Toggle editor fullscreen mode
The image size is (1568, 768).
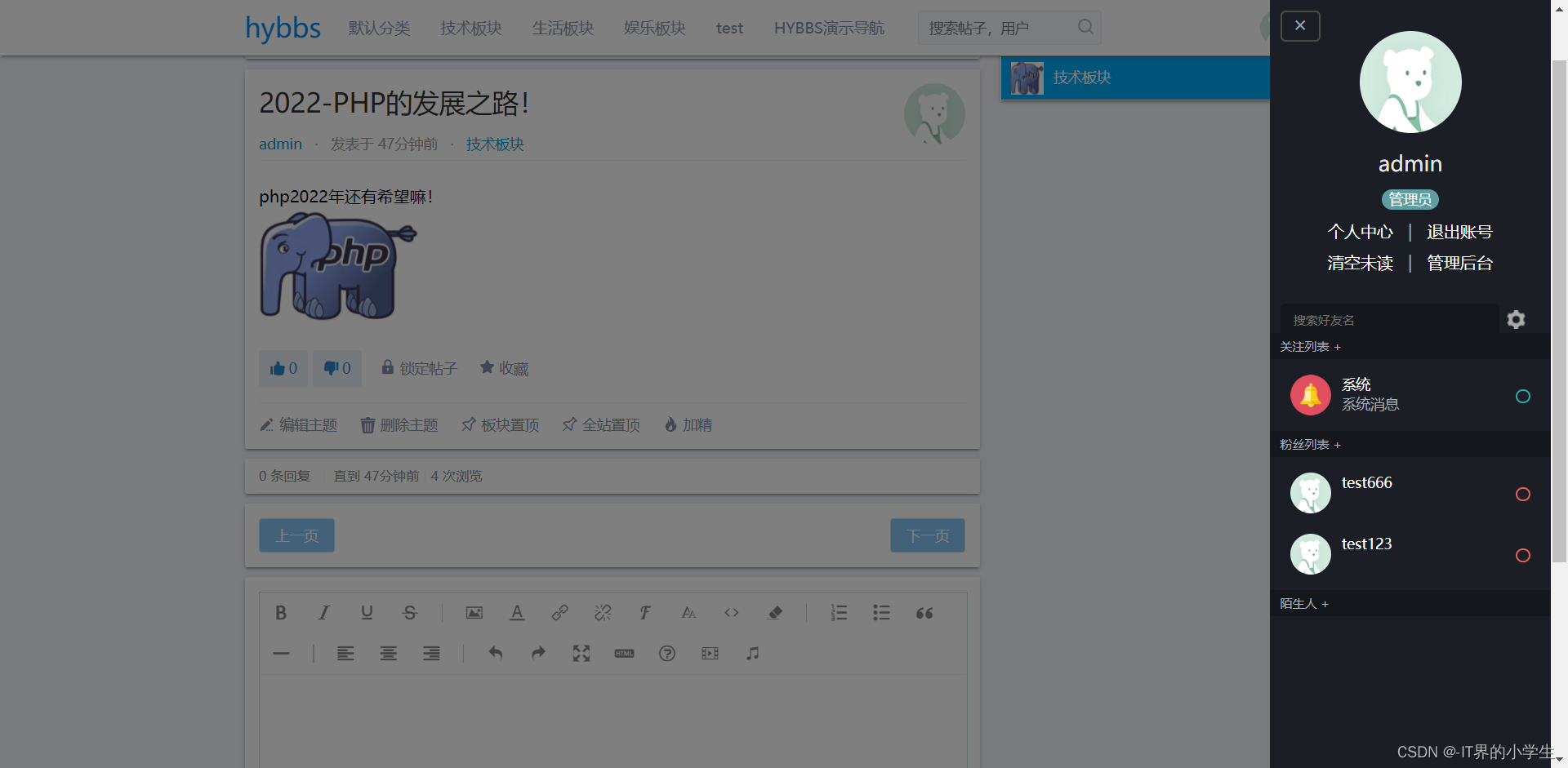click(581, 654)
